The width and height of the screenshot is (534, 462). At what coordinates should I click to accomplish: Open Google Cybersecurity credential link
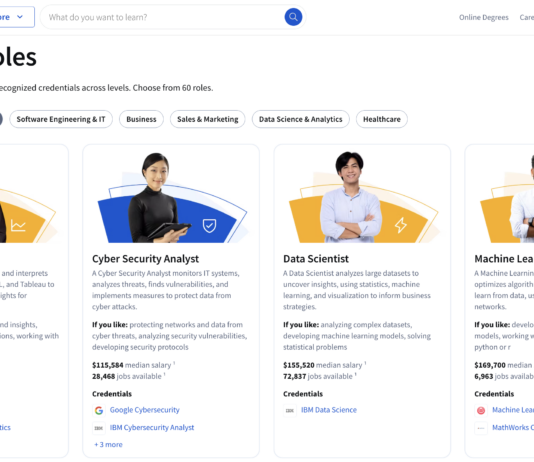(x=144, y=410)
